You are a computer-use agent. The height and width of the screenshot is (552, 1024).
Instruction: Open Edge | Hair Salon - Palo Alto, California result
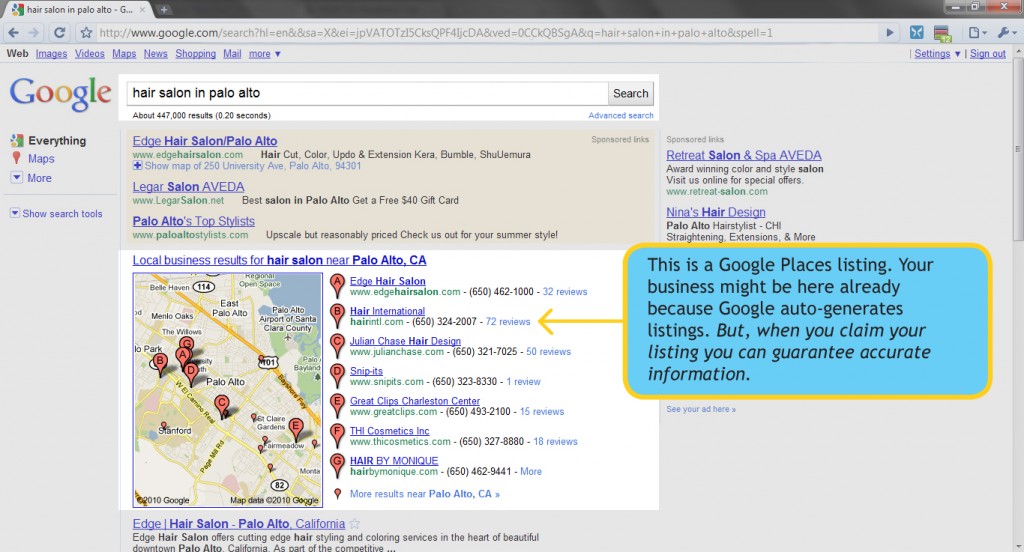[x=239, y=524]
